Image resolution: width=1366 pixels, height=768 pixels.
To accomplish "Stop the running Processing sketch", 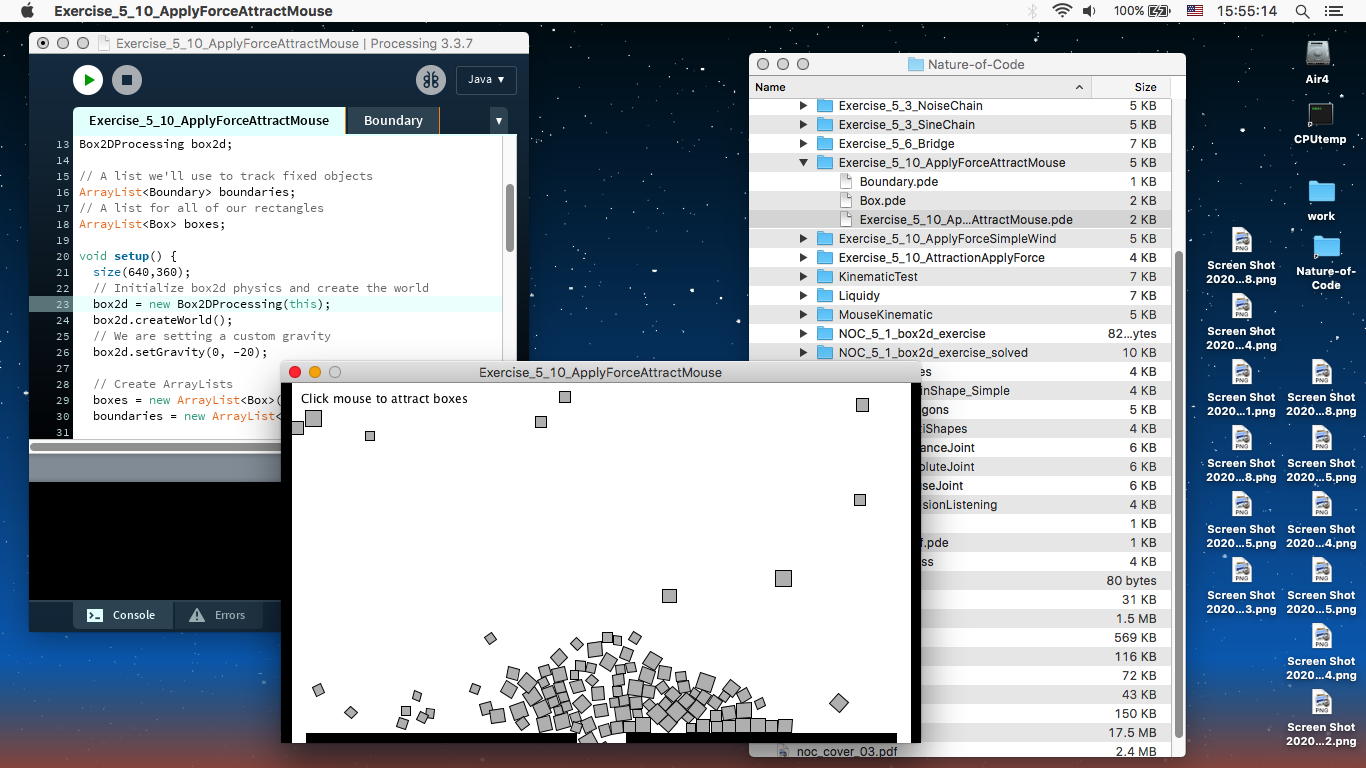I will pos(126,80).
